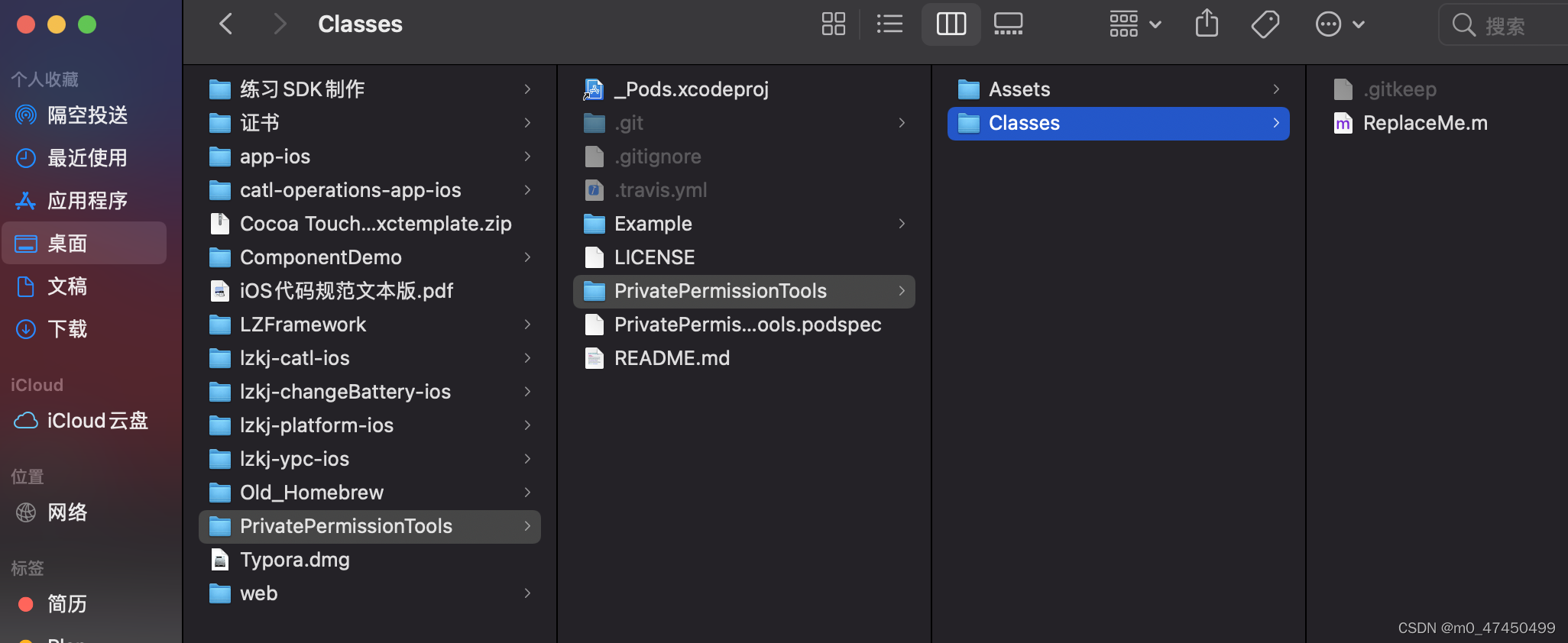The height and width of the screenshot is (643, 1568).
Task: Click the red 简历 tag dot
Action: point(26,604)
